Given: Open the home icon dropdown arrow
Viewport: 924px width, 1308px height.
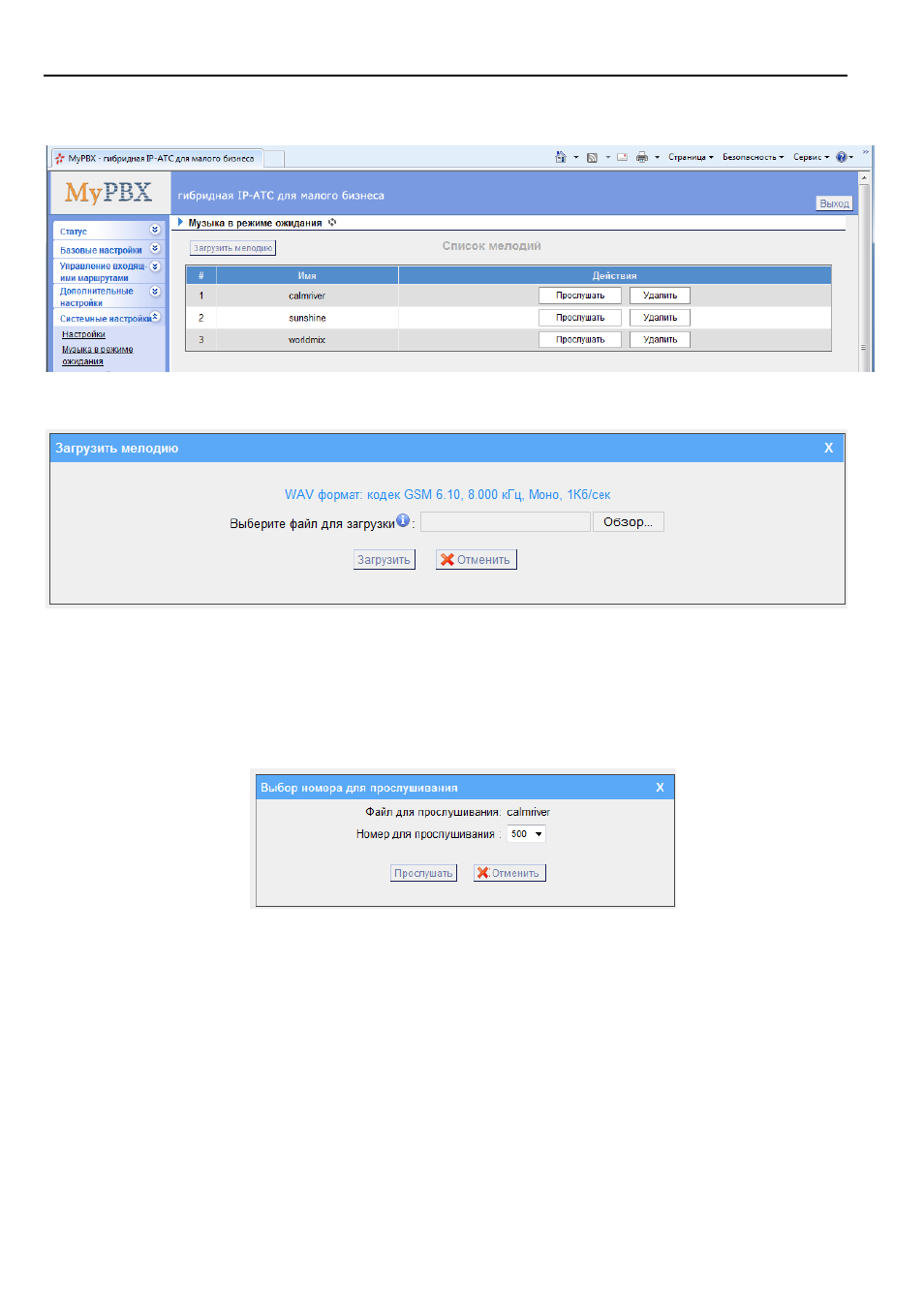Looking at the screenshot, I should (x=575, y=157).
